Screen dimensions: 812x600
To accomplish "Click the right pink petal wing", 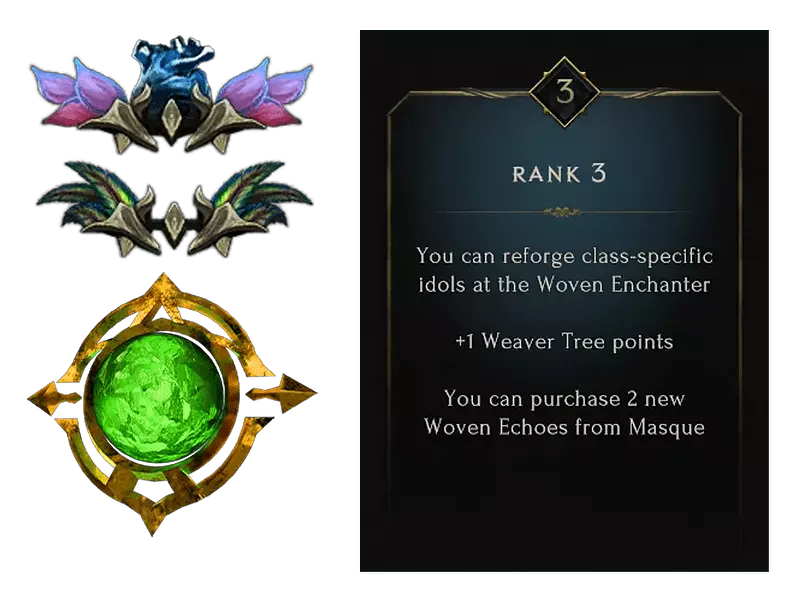I will pyautogui.click(x=265, y=94).
